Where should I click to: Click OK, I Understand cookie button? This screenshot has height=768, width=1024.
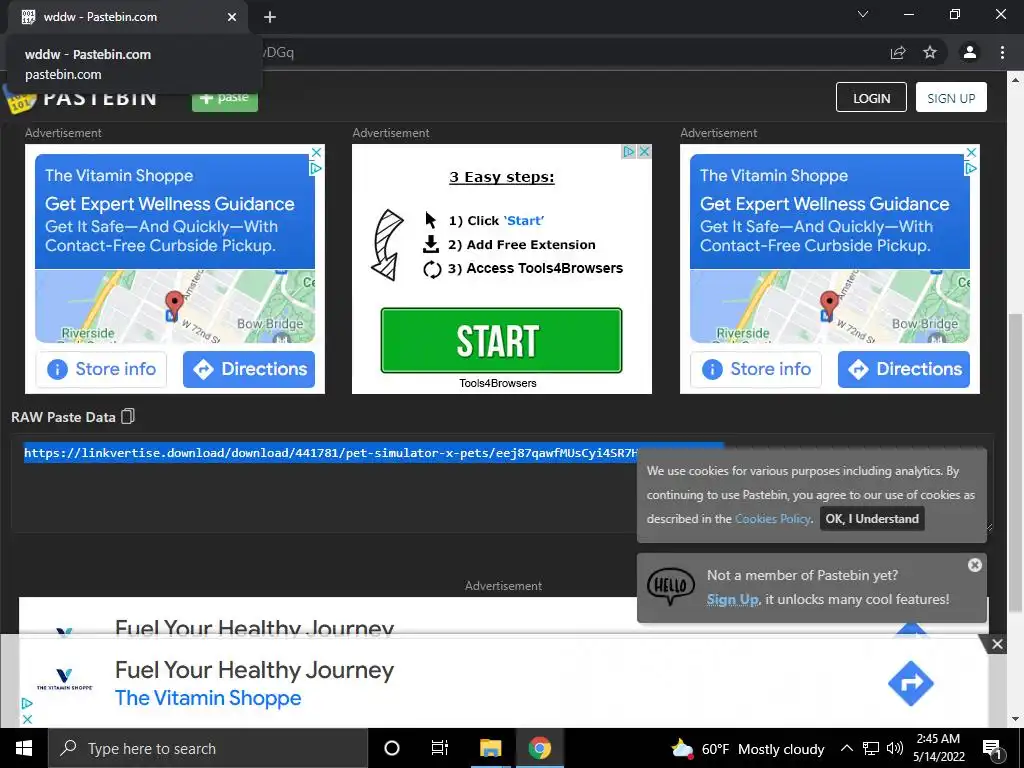[872, 519]
